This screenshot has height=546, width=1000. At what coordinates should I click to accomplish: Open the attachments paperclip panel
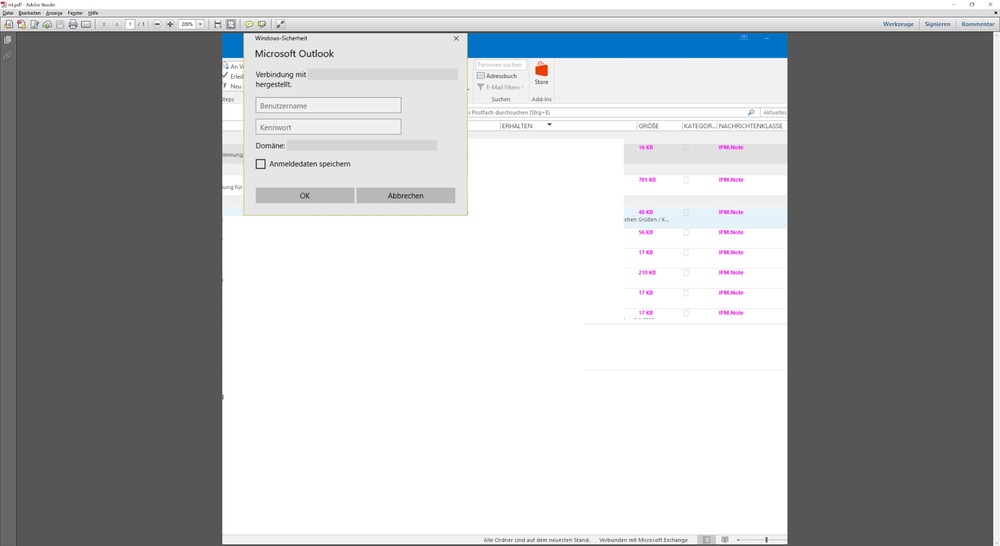tap(7, 56)
